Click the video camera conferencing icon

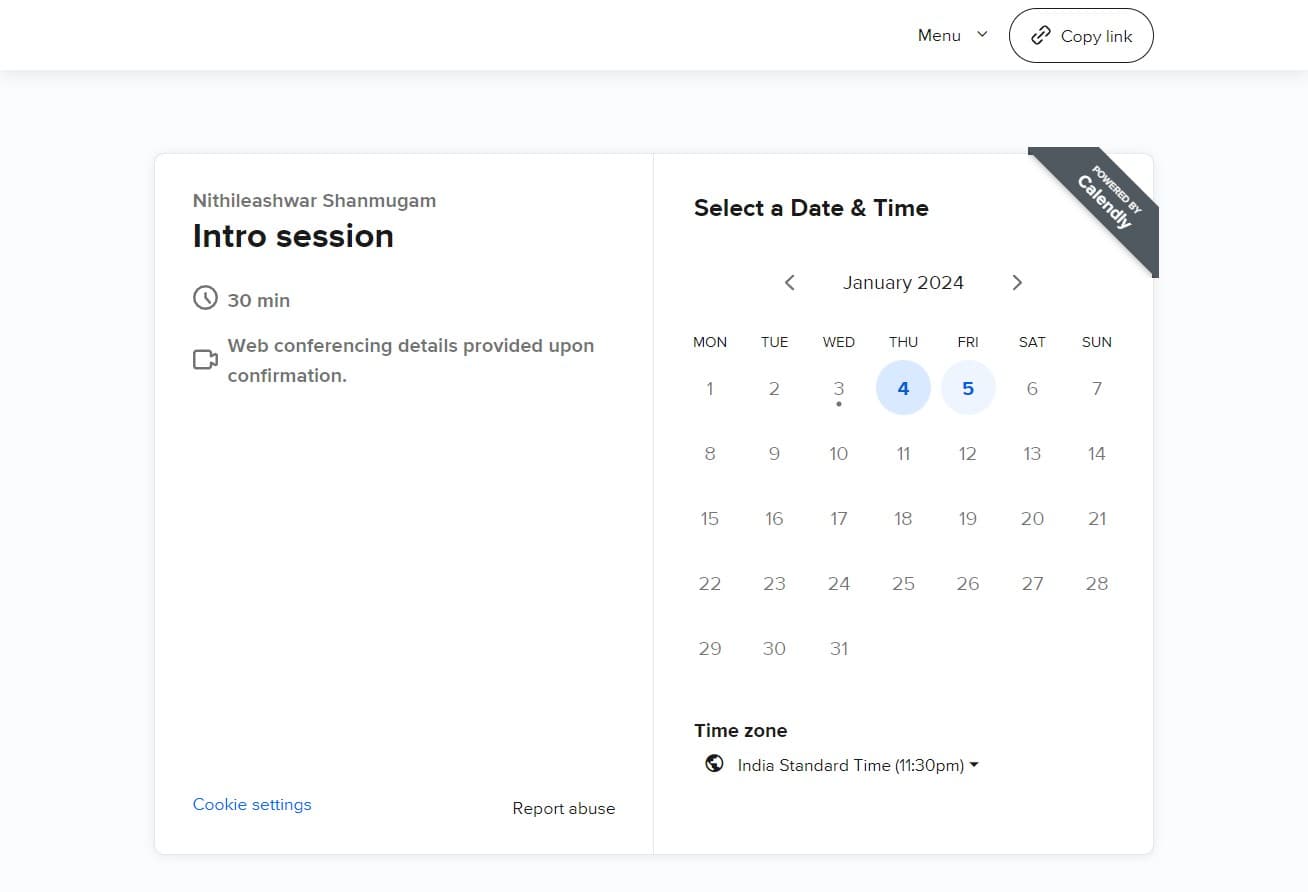click(205, 360)
